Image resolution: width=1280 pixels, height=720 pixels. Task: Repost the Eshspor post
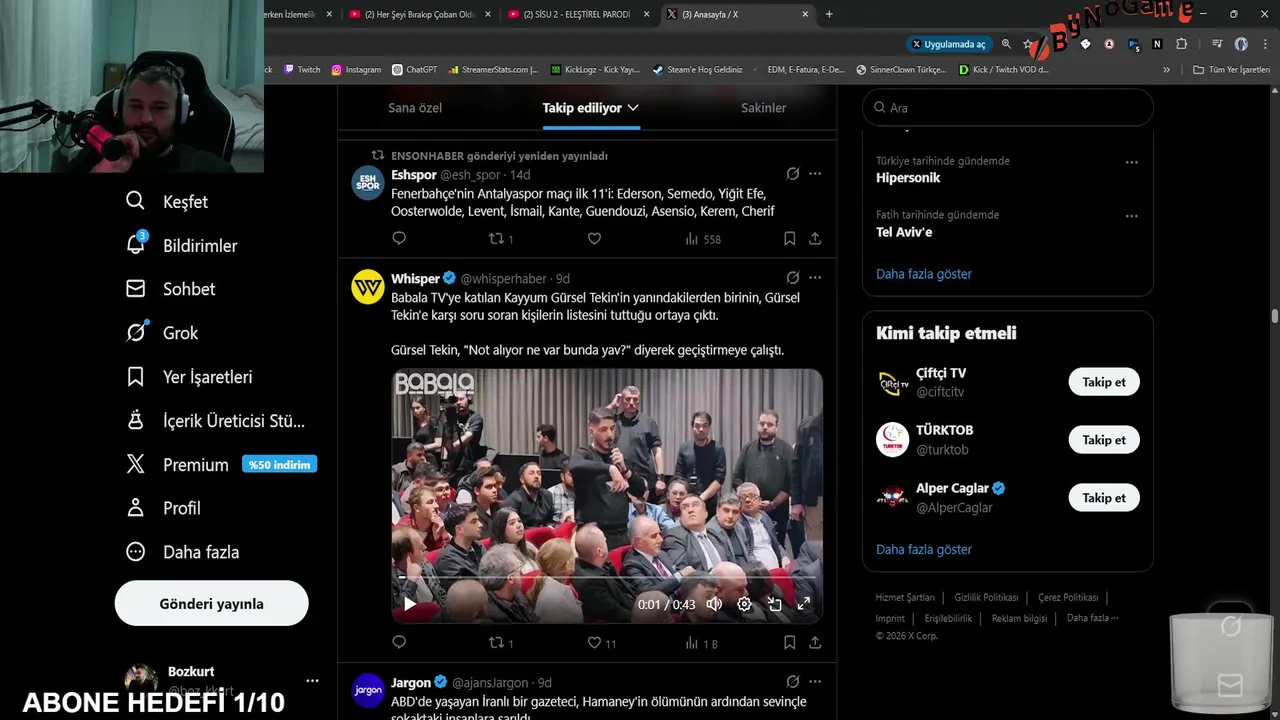click(500, 239)
